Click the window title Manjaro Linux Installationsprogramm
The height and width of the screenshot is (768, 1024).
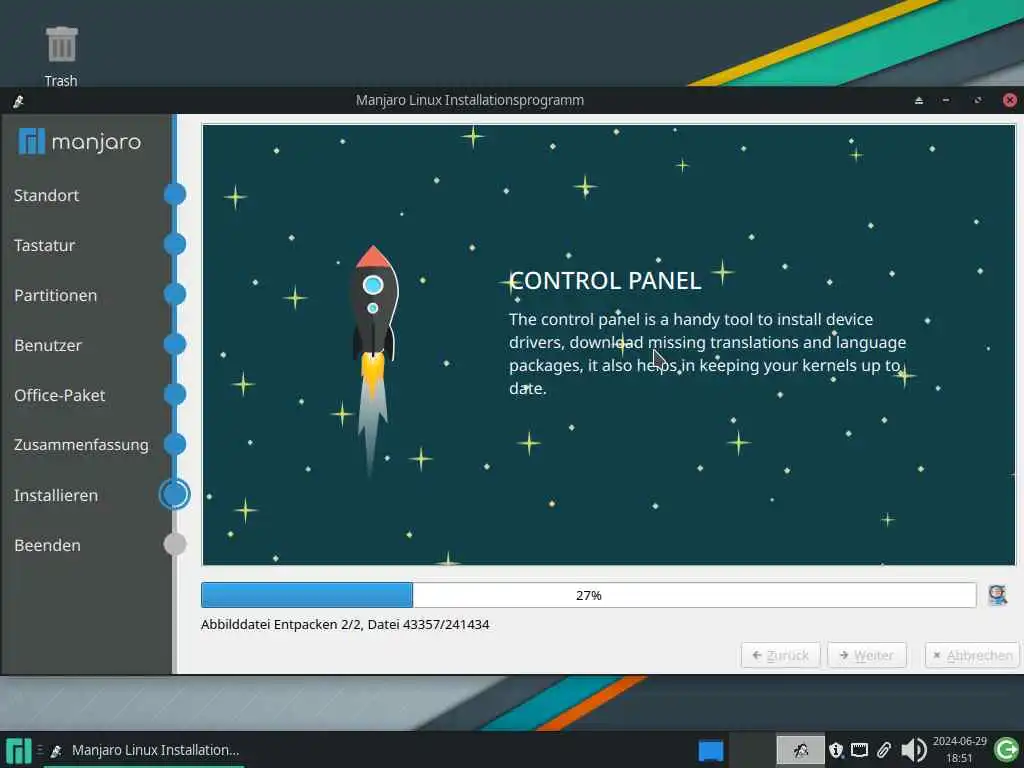(x=470, y=101)
